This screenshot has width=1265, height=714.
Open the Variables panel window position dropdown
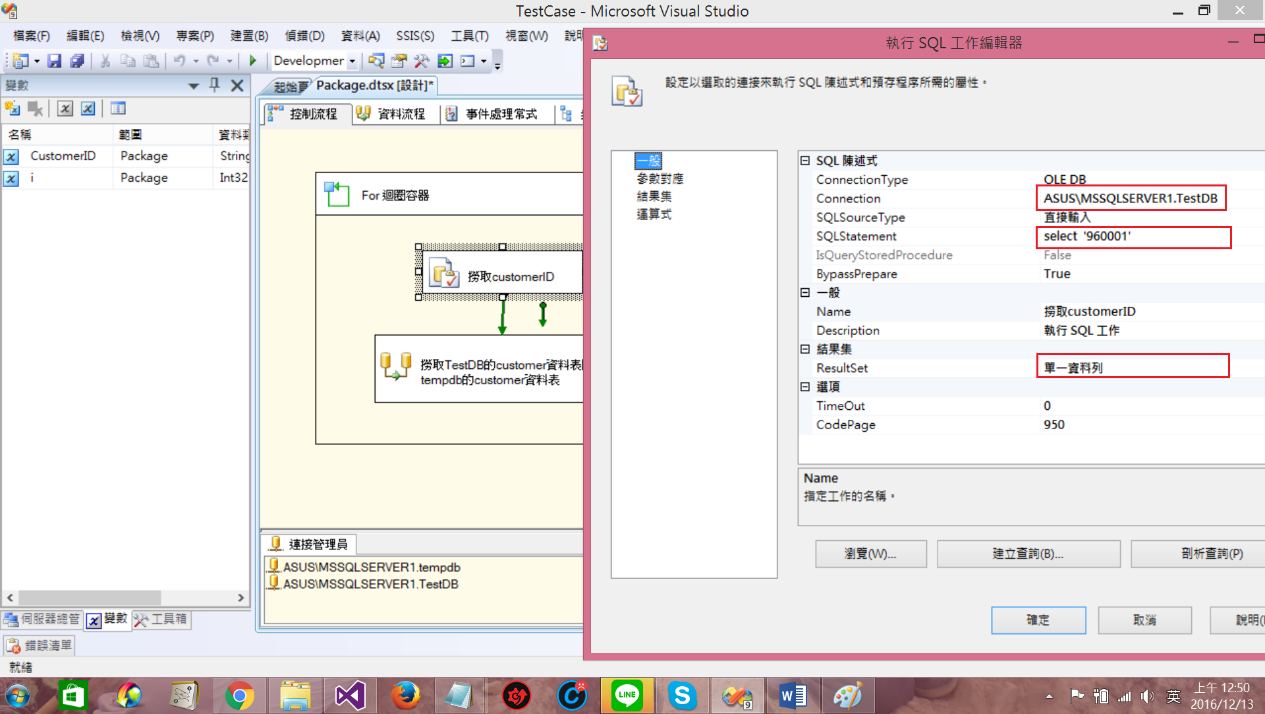(x=194, y=85)
